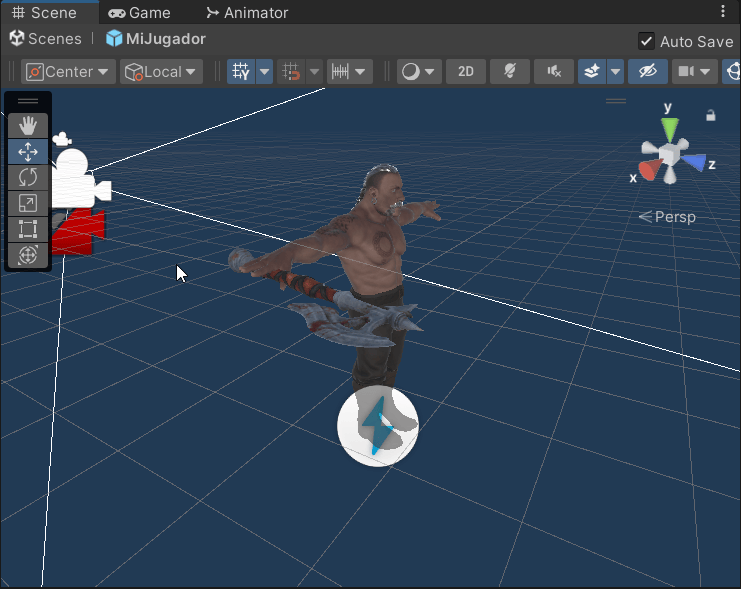Select the combined Transform tool
This screenshot has height=589, width=741.
point(28,255)
